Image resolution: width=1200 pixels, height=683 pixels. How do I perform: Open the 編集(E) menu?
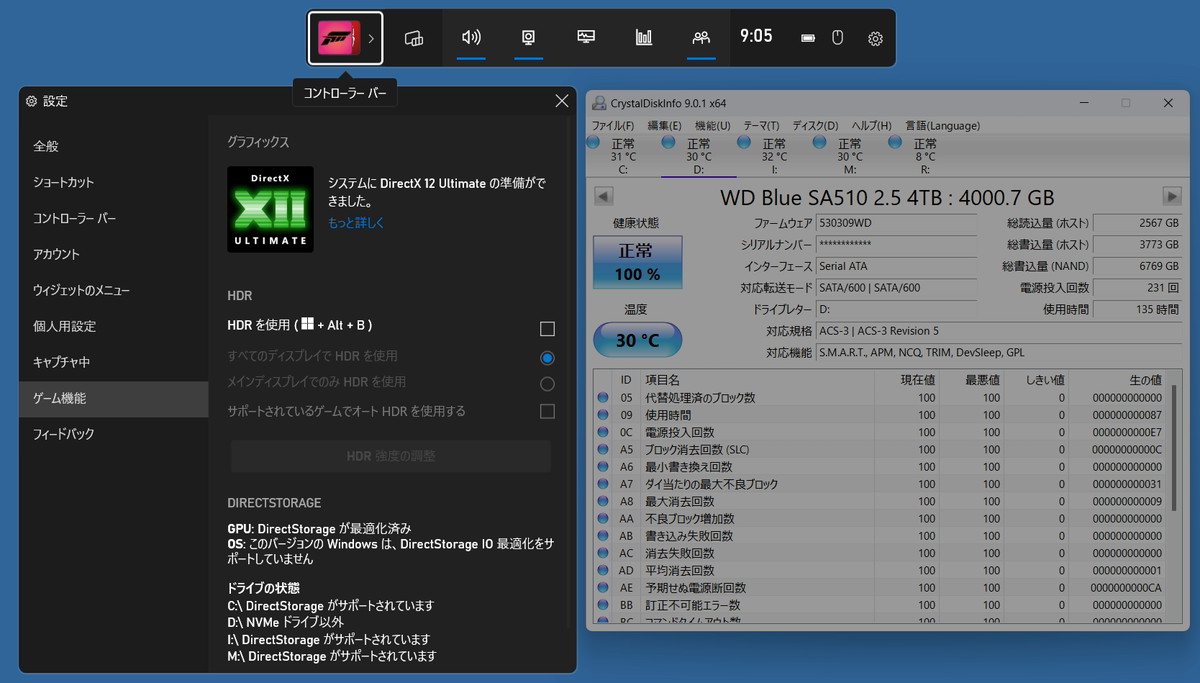(664, 126)
